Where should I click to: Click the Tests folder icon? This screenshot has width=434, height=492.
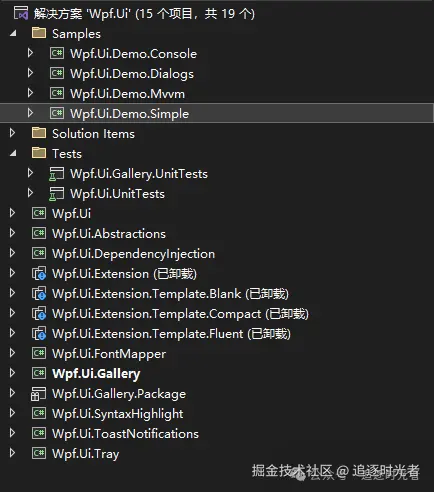(39, 153)
